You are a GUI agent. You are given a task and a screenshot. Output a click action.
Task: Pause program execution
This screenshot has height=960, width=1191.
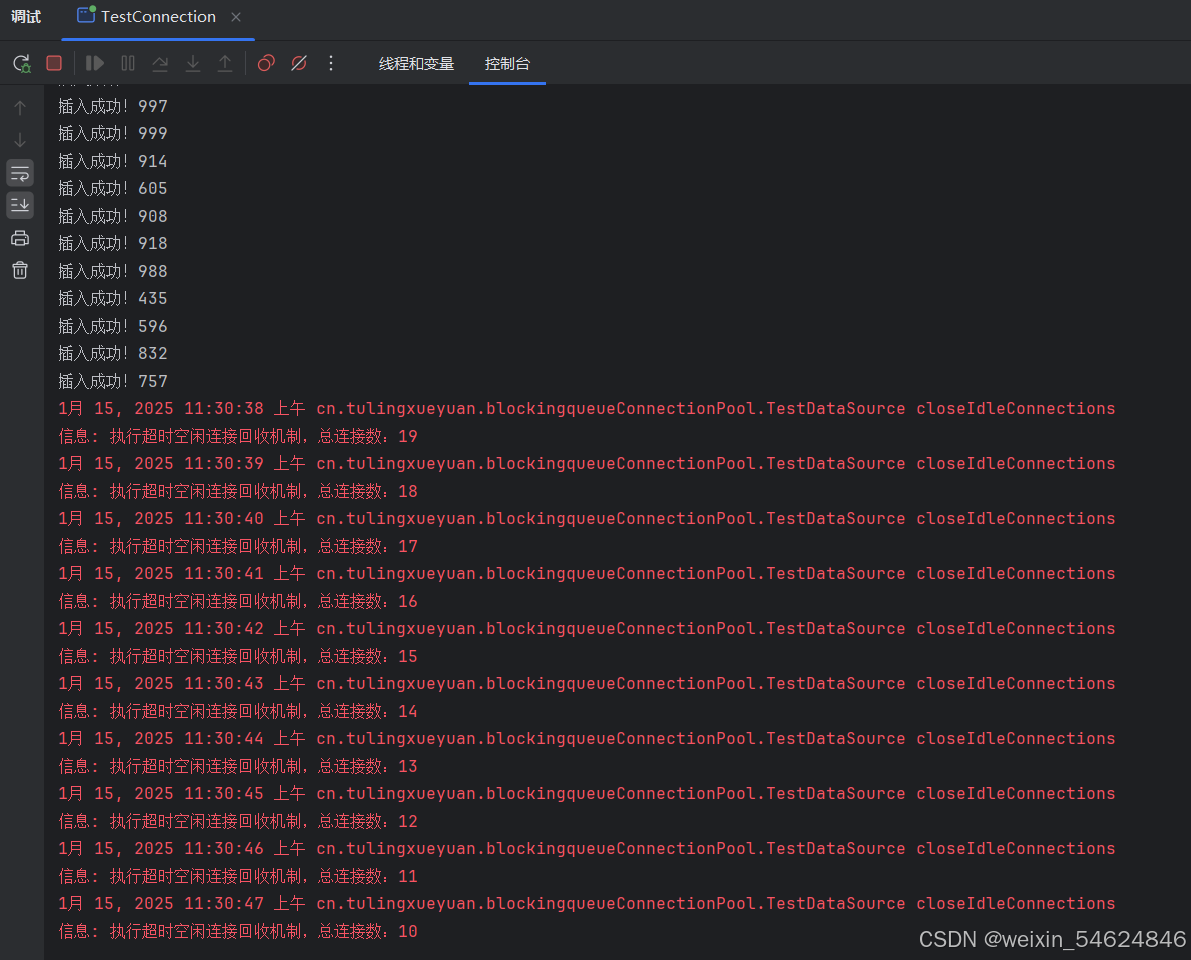tap(128, 63)
